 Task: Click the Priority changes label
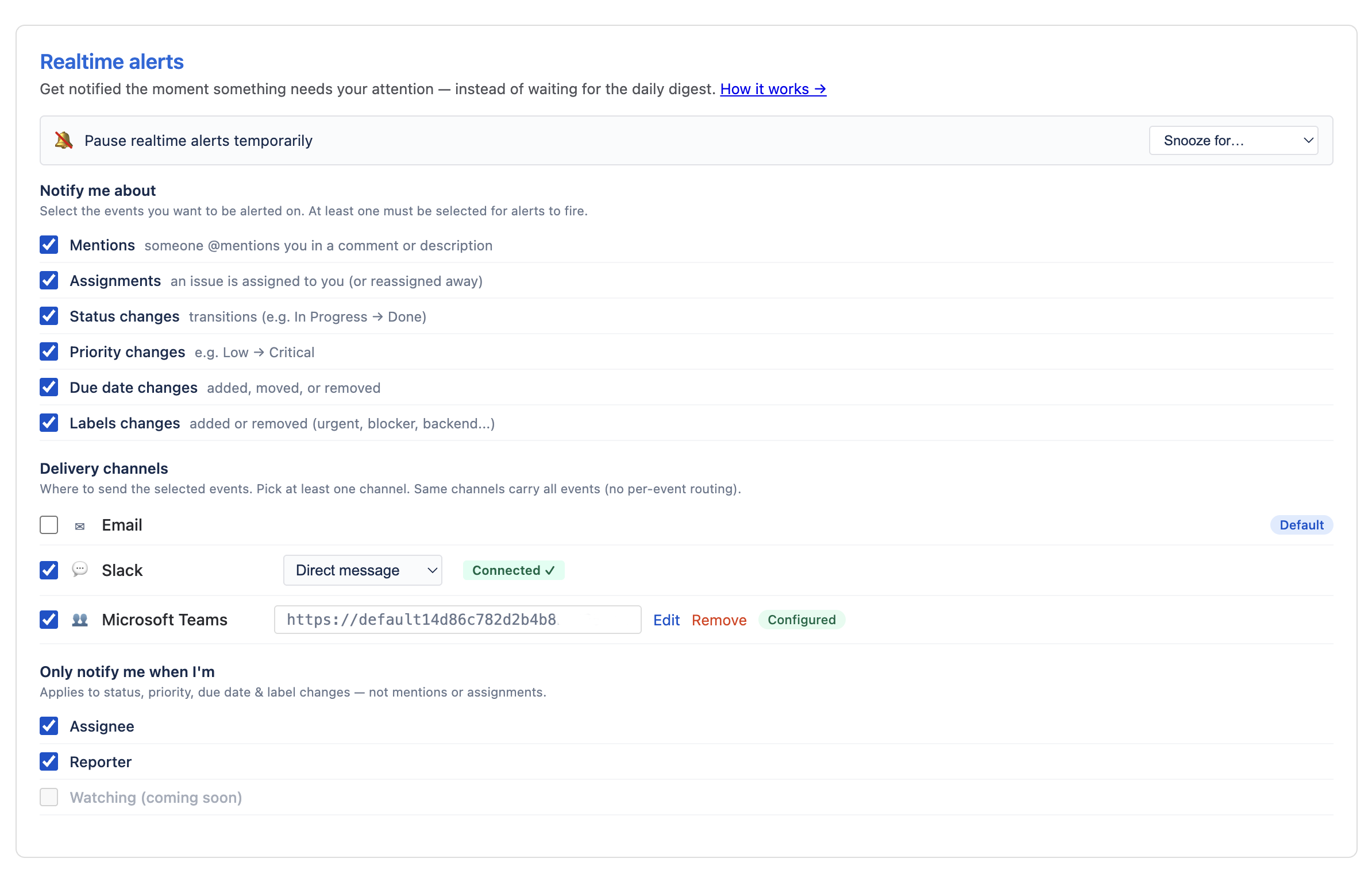[x=128, y=352]
